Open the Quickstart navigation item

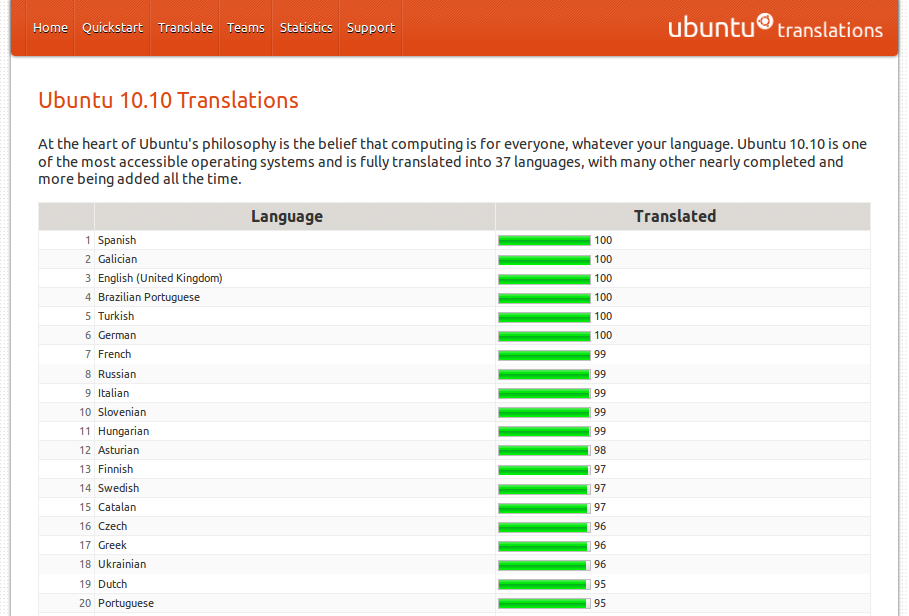(112, 28)
